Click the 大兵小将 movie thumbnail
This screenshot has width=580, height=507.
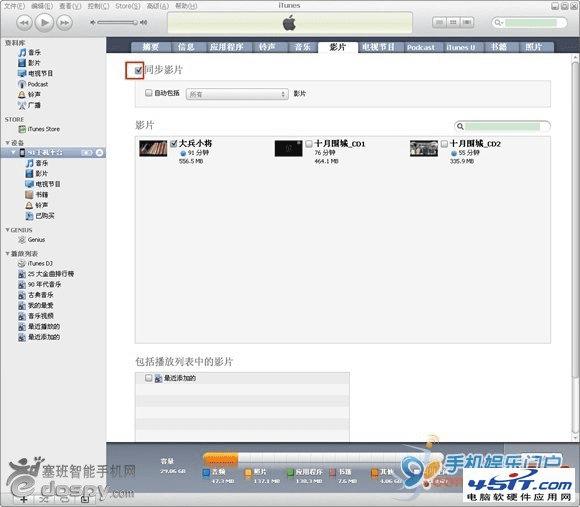pyautogui.click(x=153, y=148)
